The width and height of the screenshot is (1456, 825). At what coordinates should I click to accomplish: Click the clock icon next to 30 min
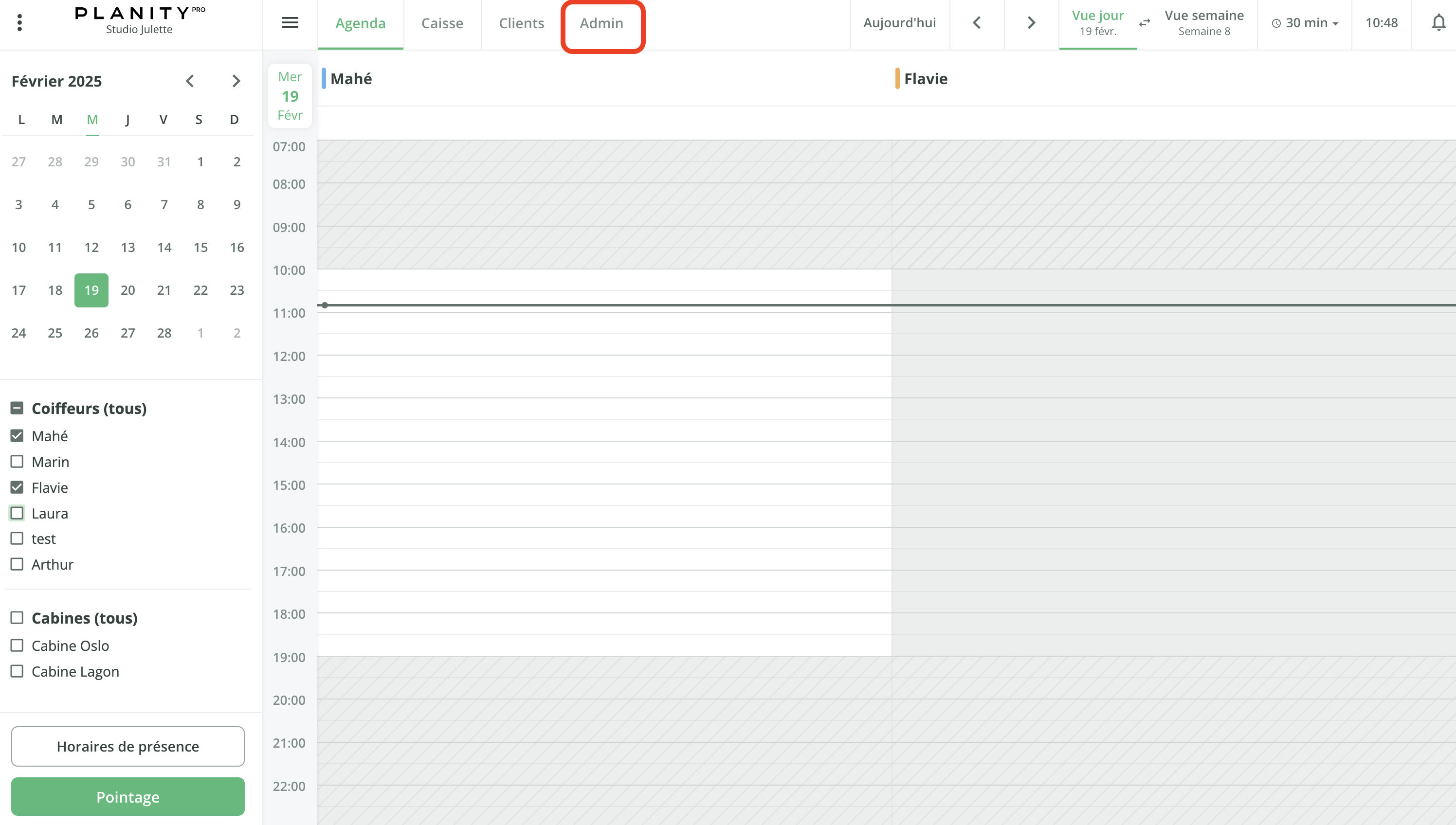tap(1276, 23)
